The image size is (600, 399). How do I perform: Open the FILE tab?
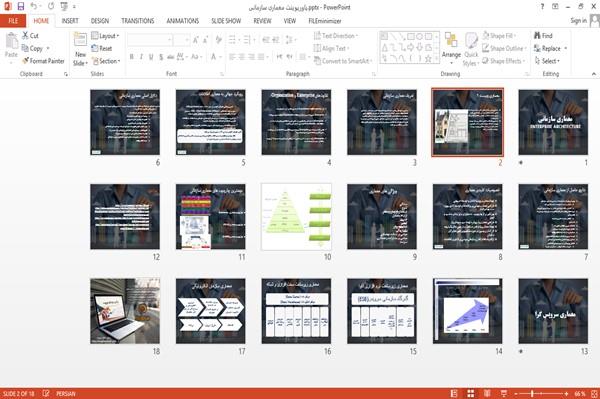click(13, 21)
